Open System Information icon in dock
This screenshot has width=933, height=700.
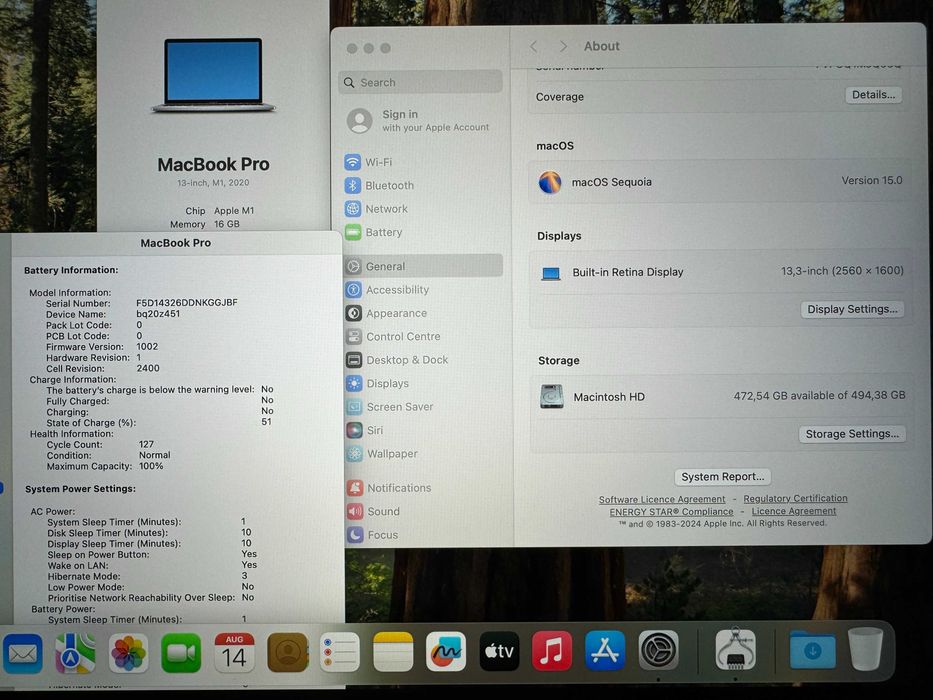735,649
